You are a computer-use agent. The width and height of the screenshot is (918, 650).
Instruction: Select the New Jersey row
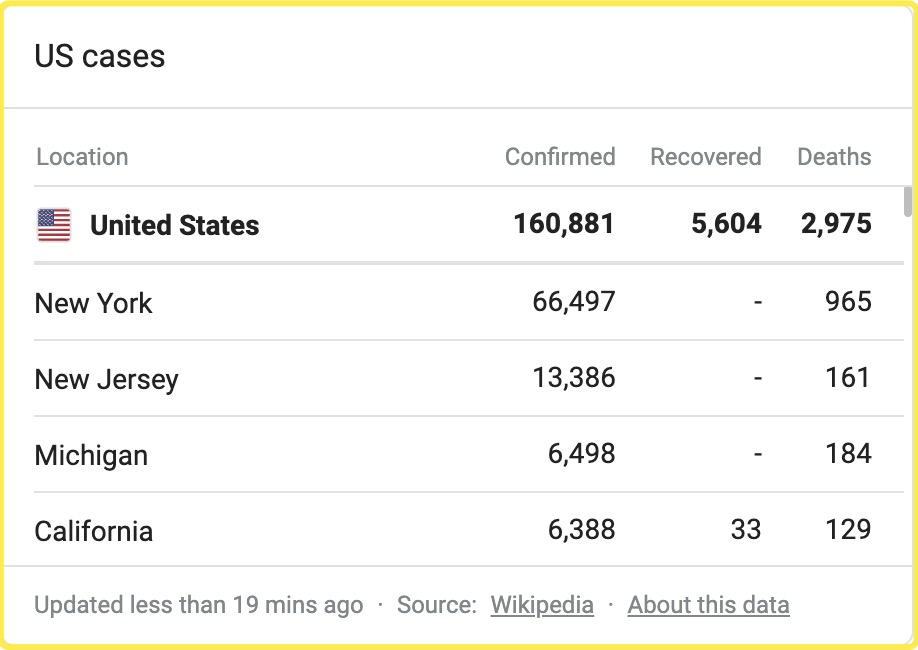107,380
